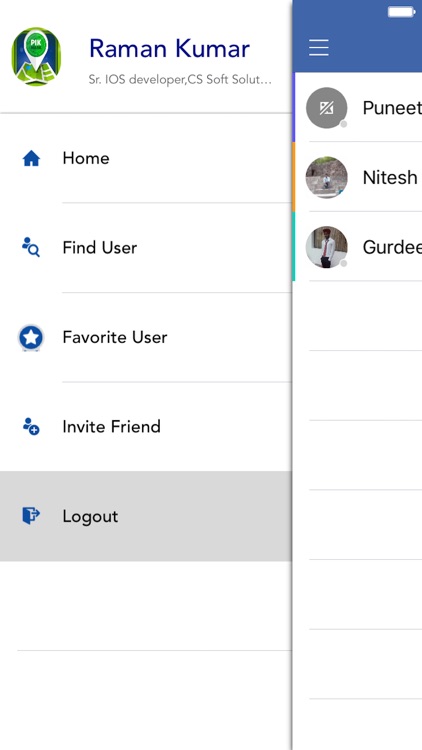Tap Puneet's grey placeholder avatar
Screen dimensions: 422x750
[327, 108]
